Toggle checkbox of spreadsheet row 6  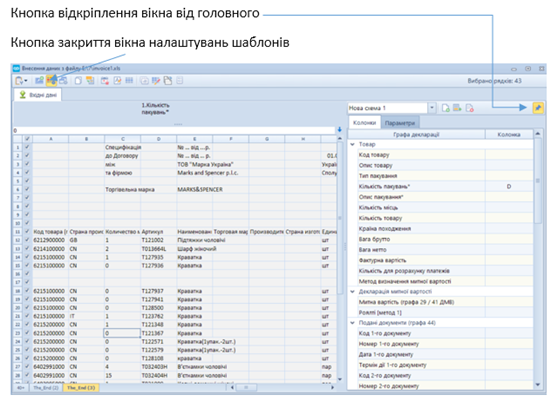tap(27, 189)
